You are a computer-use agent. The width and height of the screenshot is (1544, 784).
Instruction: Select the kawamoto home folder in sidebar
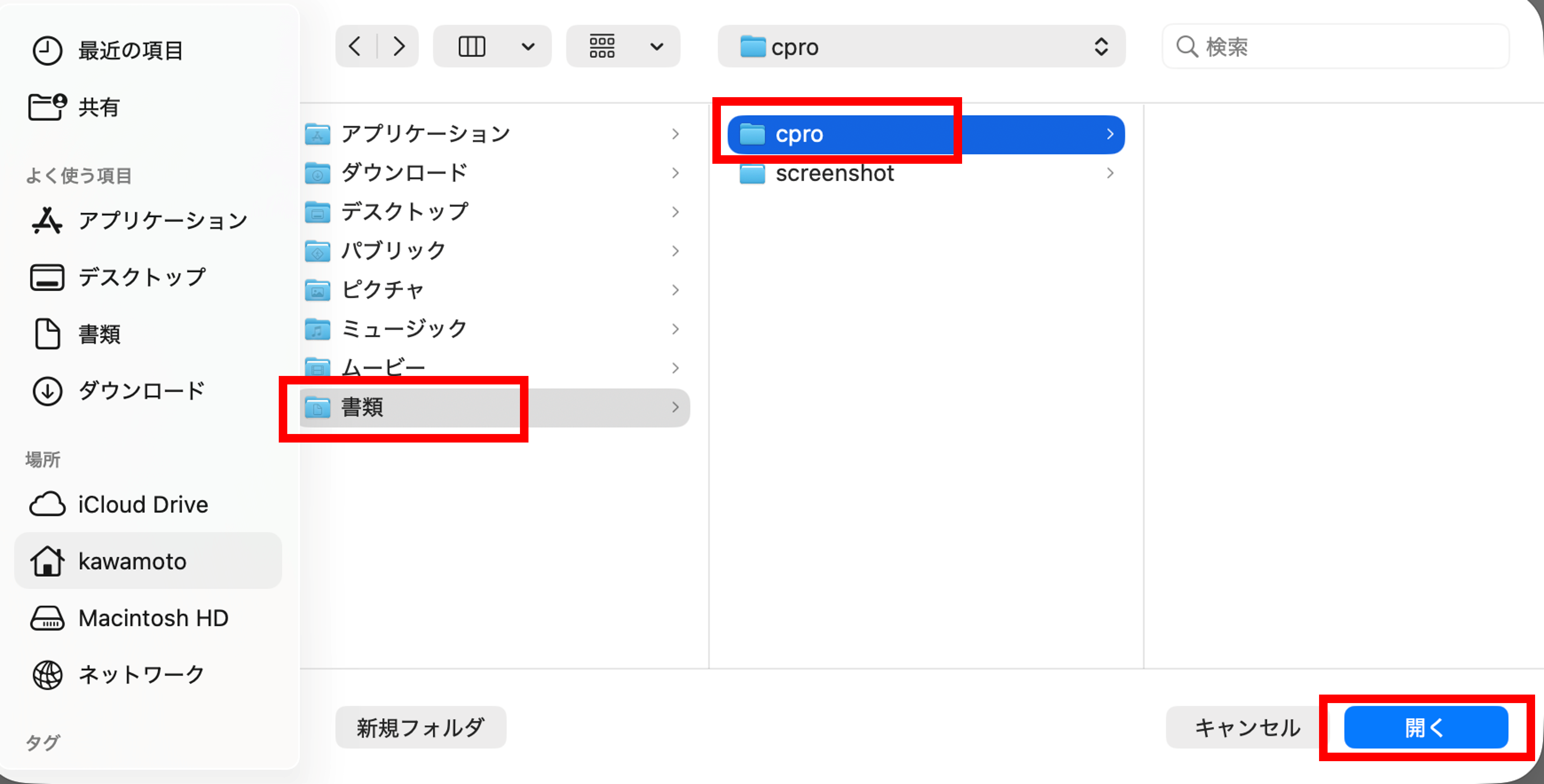tap(148, 561)
